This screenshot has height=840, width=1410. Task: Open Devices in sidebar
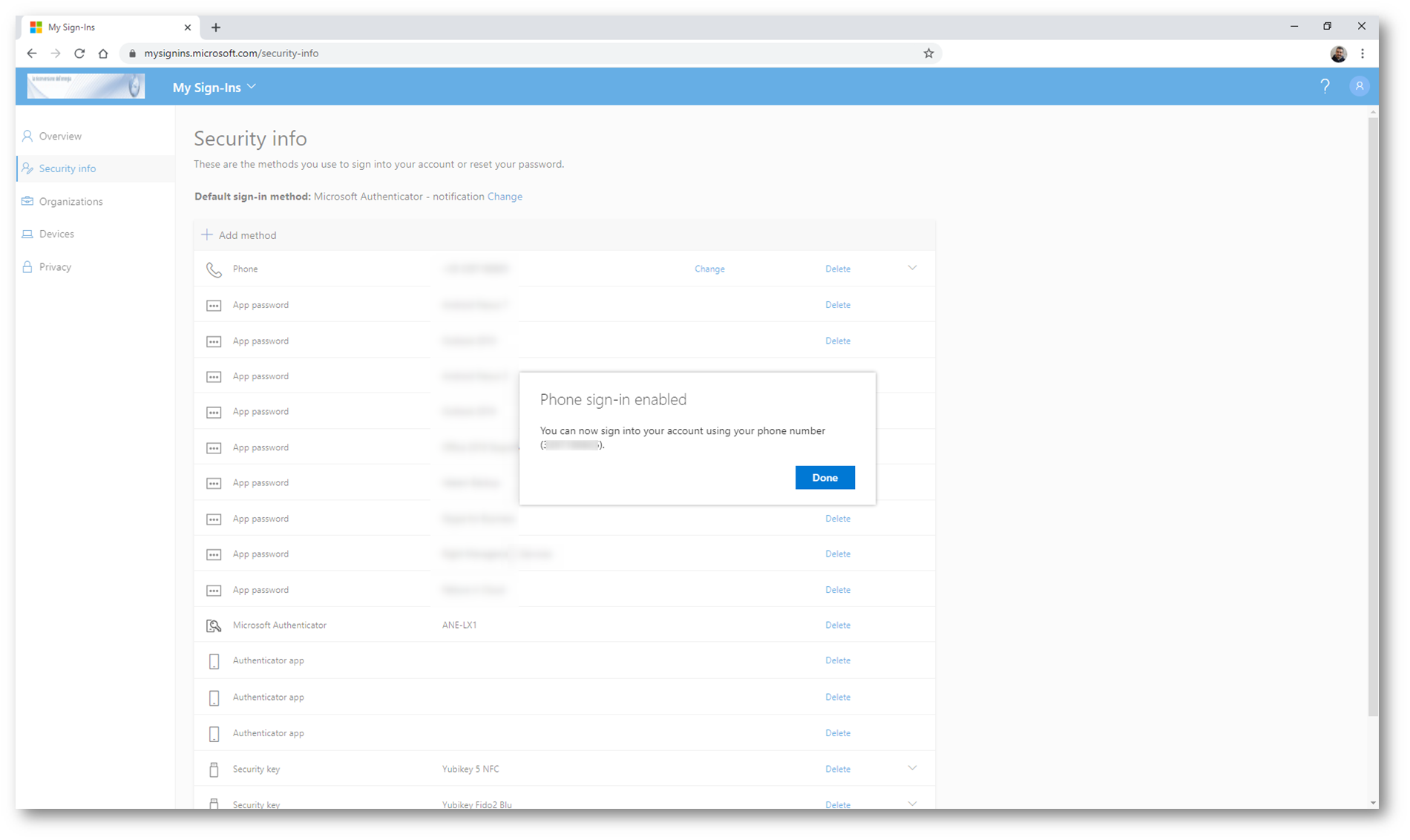pyautogui.click(x=95, y=234)
